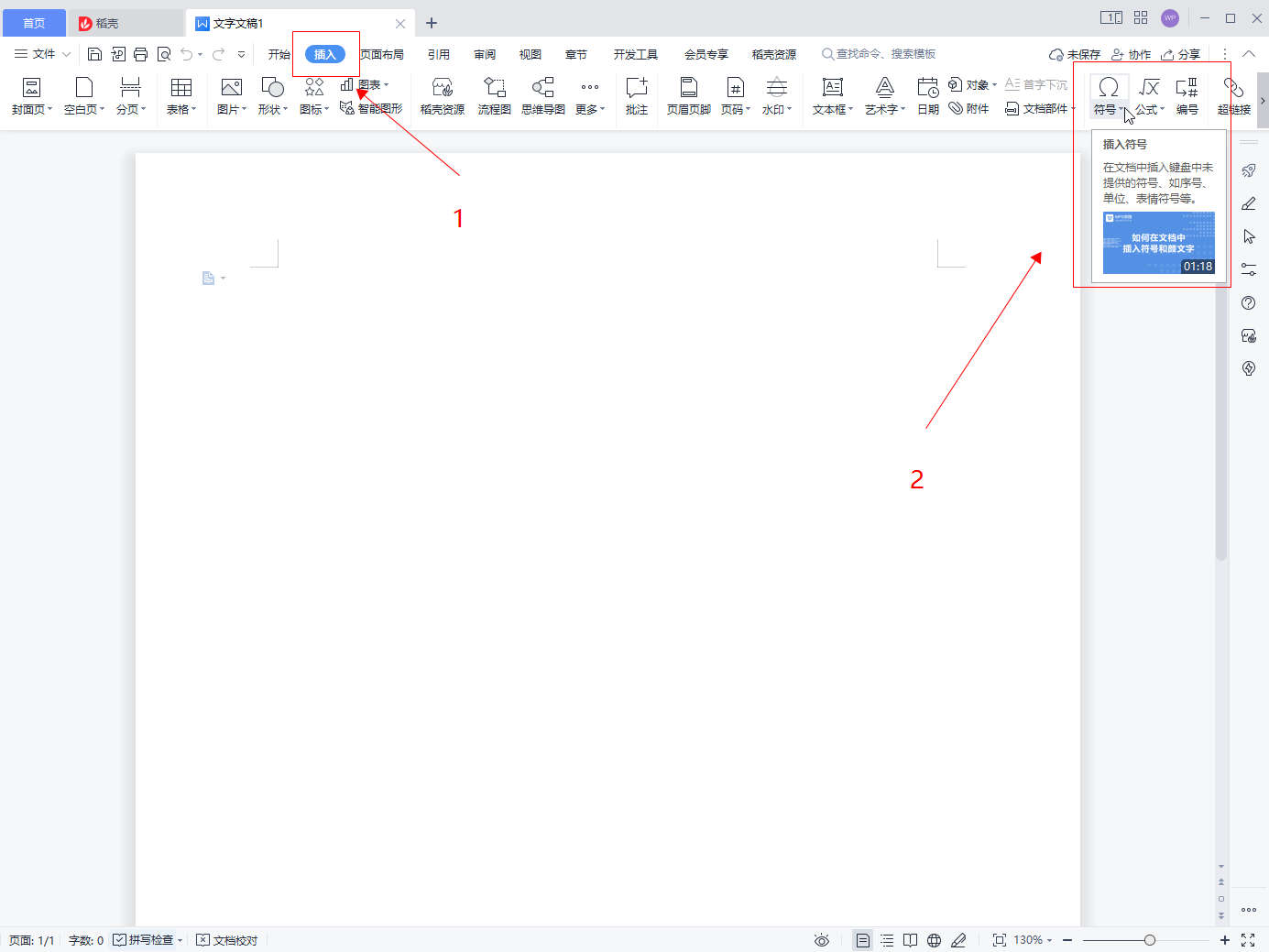Switch to page layout view in status bar
1269x952 pixels.
[862, 940]
